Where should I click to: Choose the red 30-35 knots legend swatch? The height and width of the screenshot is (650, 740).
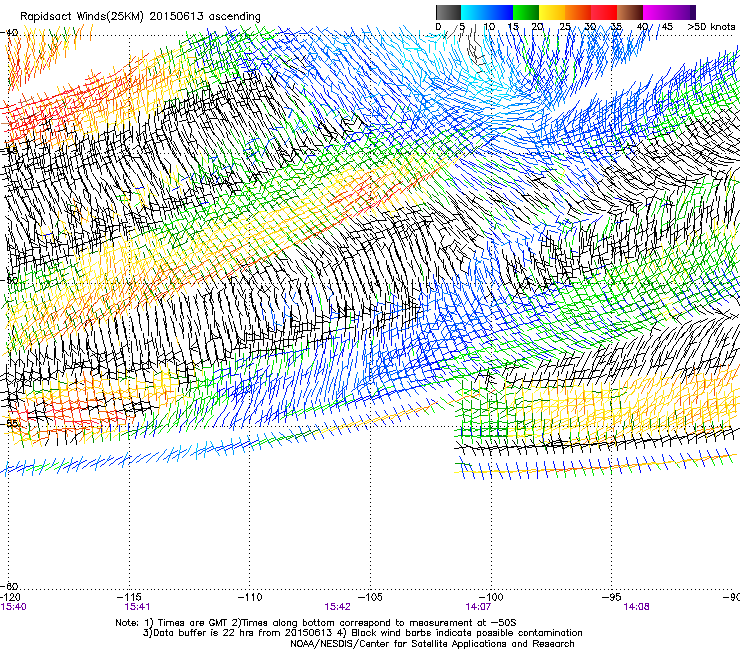click(604, 12)
